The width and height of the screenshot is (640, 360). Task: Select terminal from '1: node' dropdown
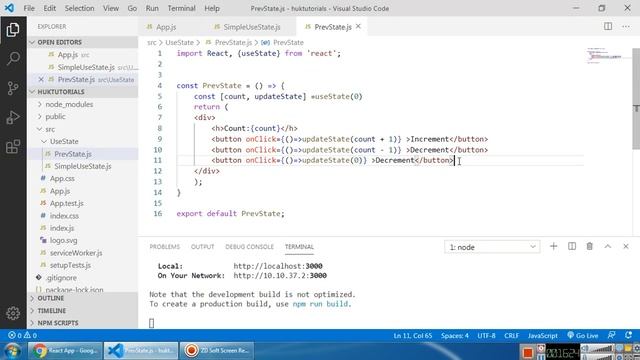tap(492, 247)
